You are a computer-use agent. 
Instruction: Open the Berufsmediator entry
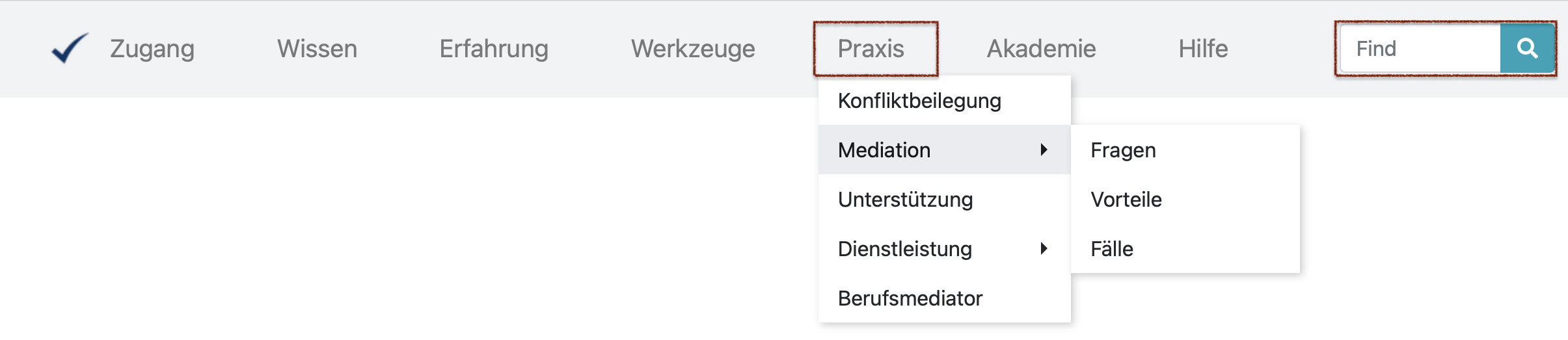910,298
